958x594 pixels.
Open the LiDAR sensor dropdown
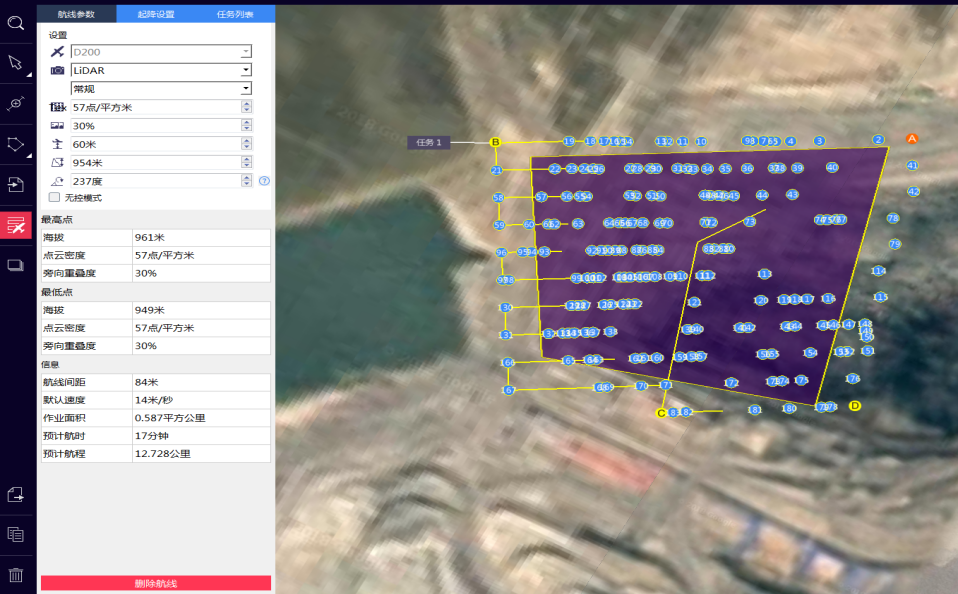click(246, 70)
